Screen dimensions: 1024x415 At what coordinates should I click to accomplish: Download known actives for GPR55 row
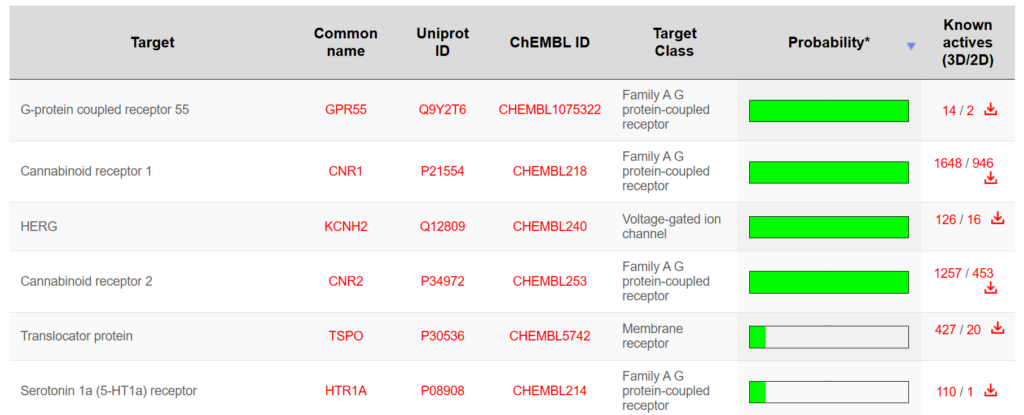coord(991,110)
